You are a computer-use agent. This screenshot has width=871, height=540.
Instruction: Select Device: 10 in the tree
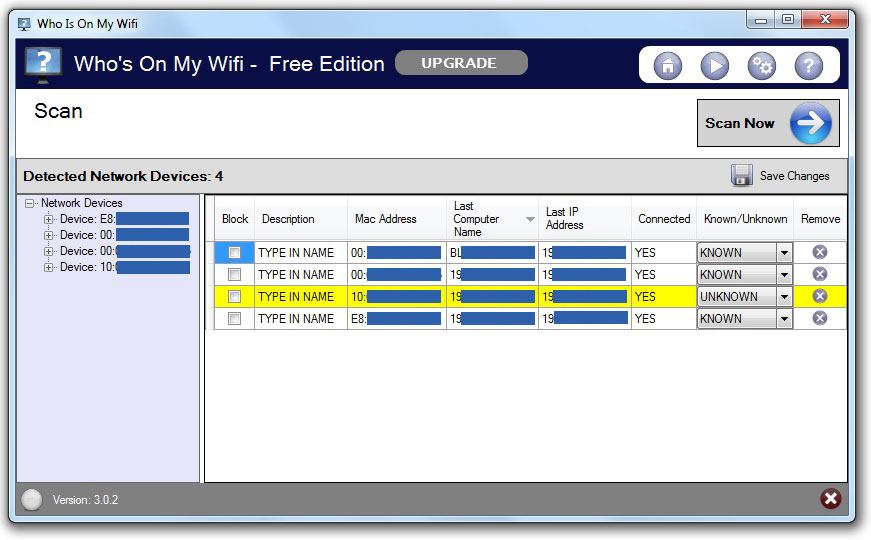(x=124, y=267)
